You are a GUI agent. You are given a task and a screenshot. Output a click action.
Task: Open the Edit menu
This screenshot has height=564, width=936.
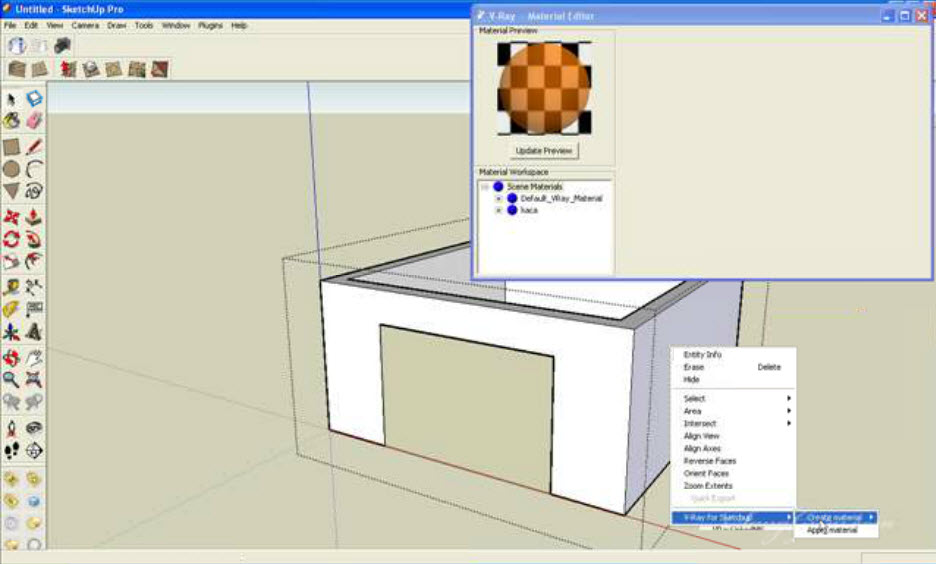click(30, 26)
